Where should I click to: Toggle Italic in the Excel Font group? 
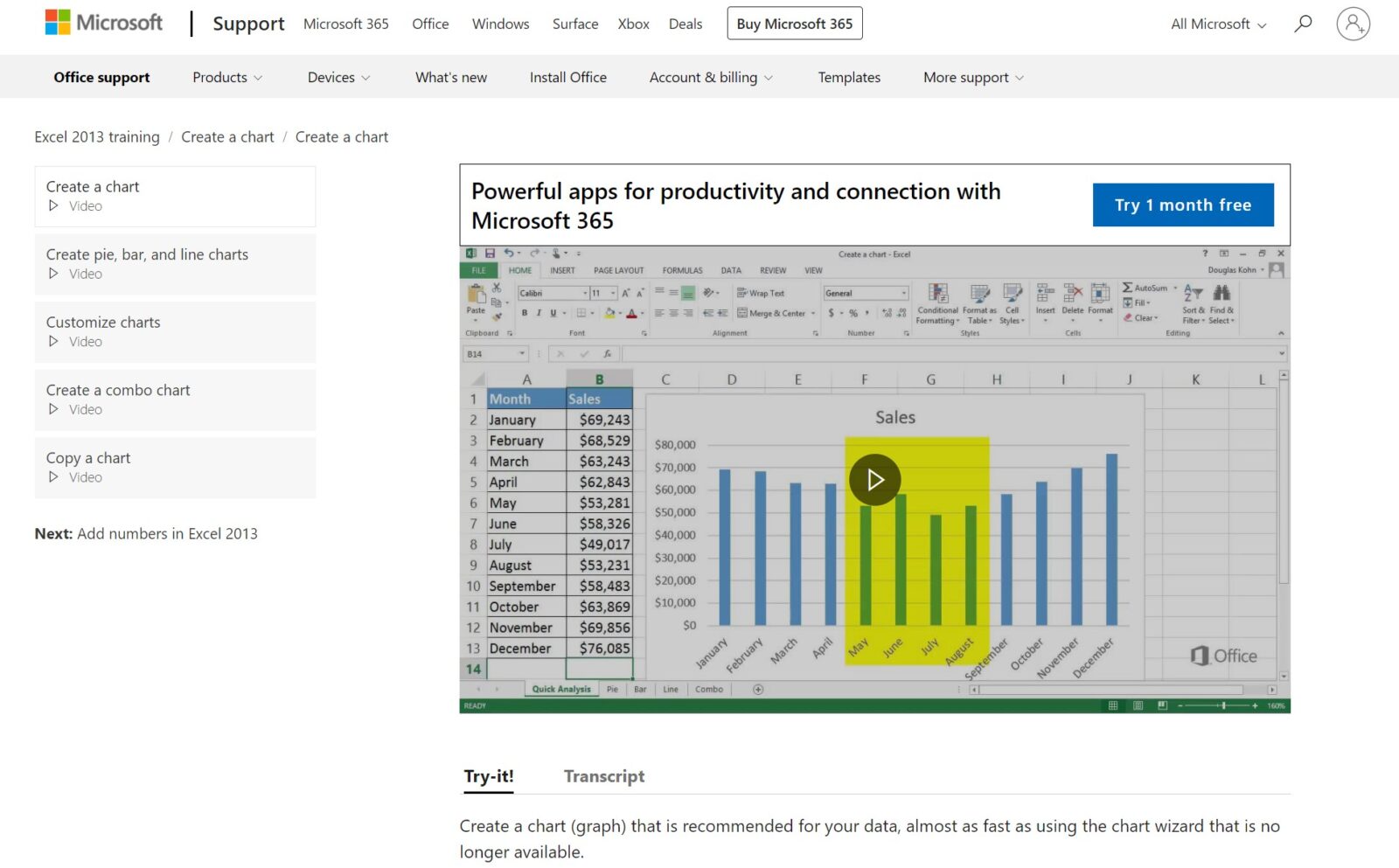[539, 313]
